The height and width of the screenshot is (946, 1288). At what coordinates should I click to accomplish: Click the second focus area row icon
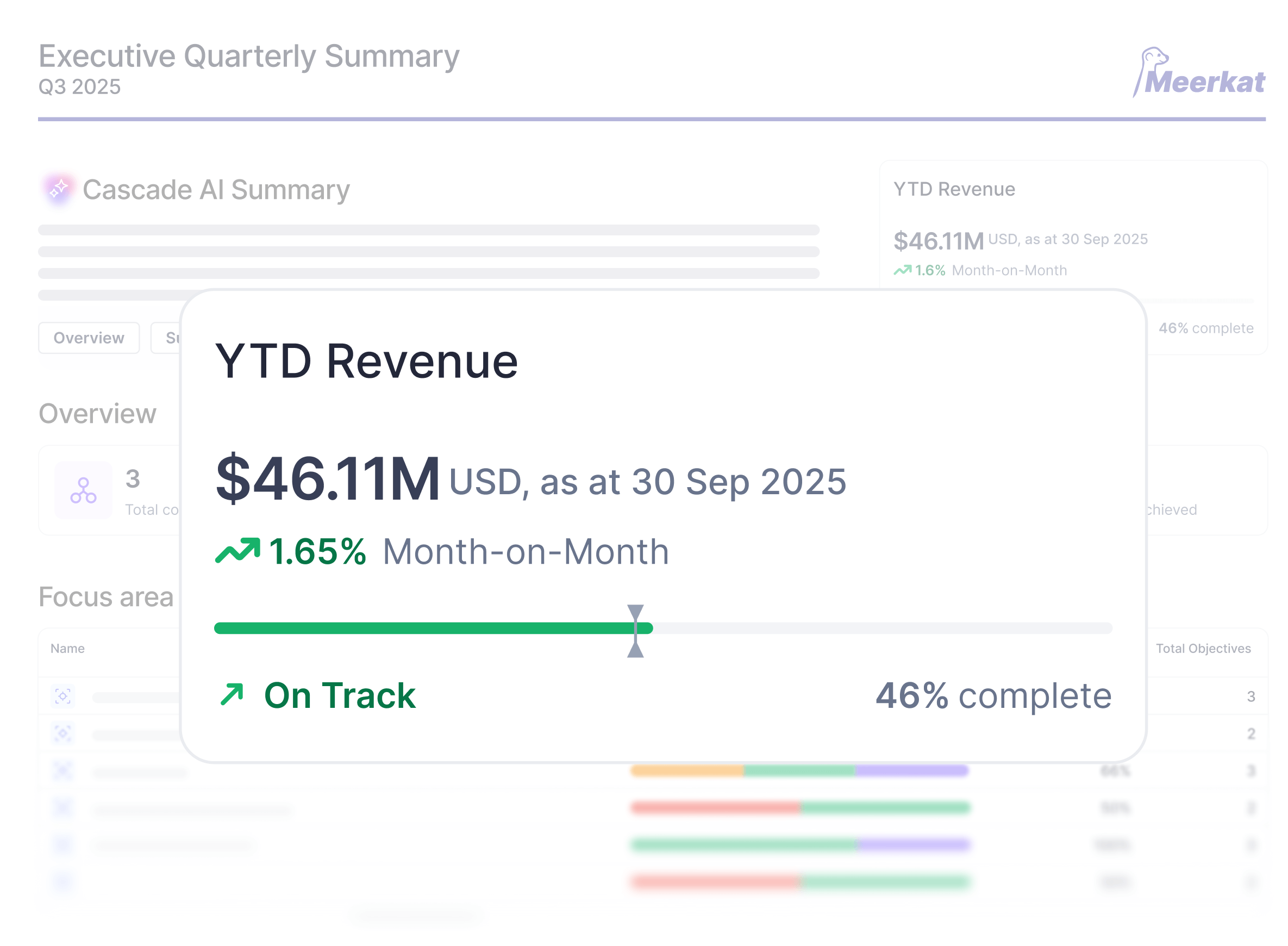tap(62, 732)
